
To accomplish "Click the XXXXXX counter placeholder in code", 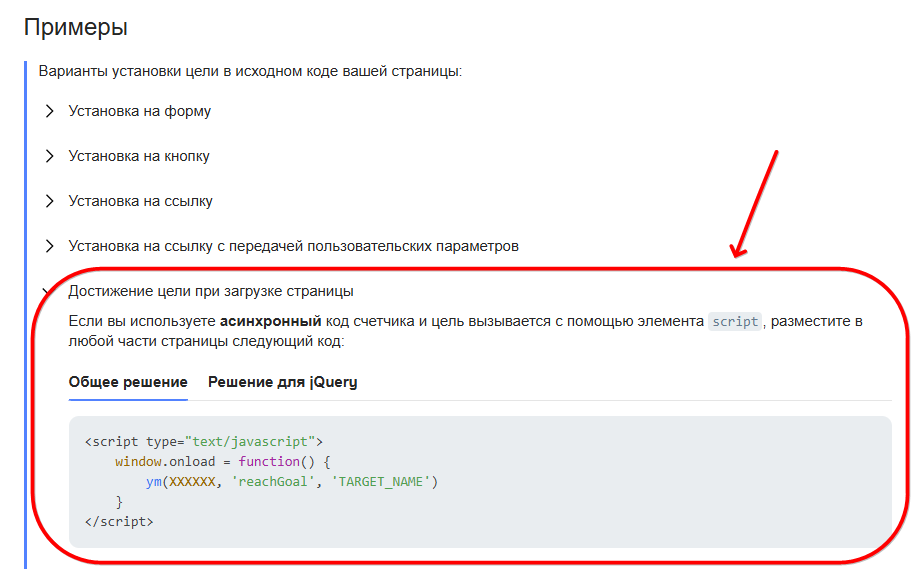I will [x=190, y=482].
